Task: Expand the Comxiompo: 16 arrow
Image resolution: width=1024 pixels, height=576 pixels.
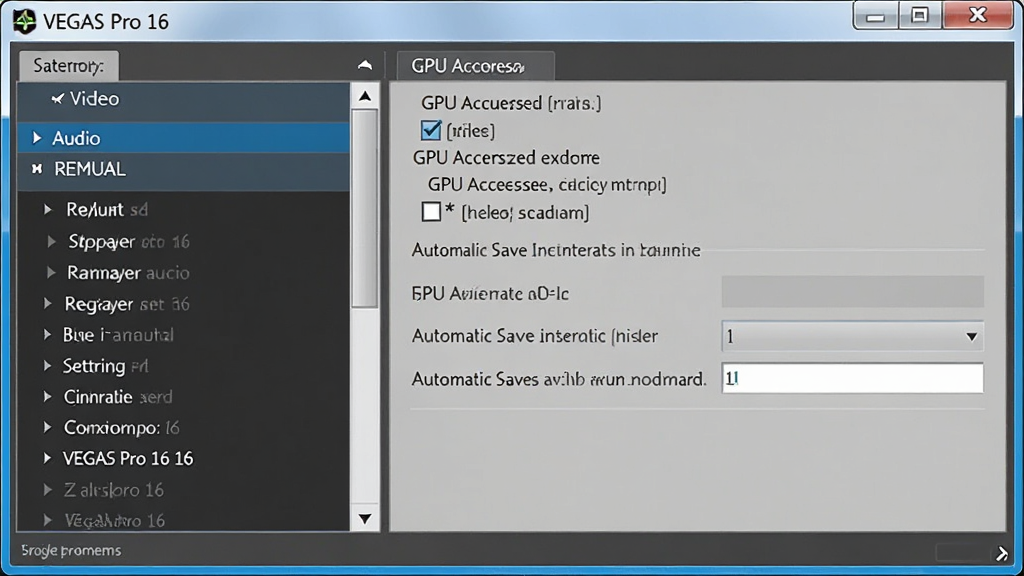Action: coord(48,427)
